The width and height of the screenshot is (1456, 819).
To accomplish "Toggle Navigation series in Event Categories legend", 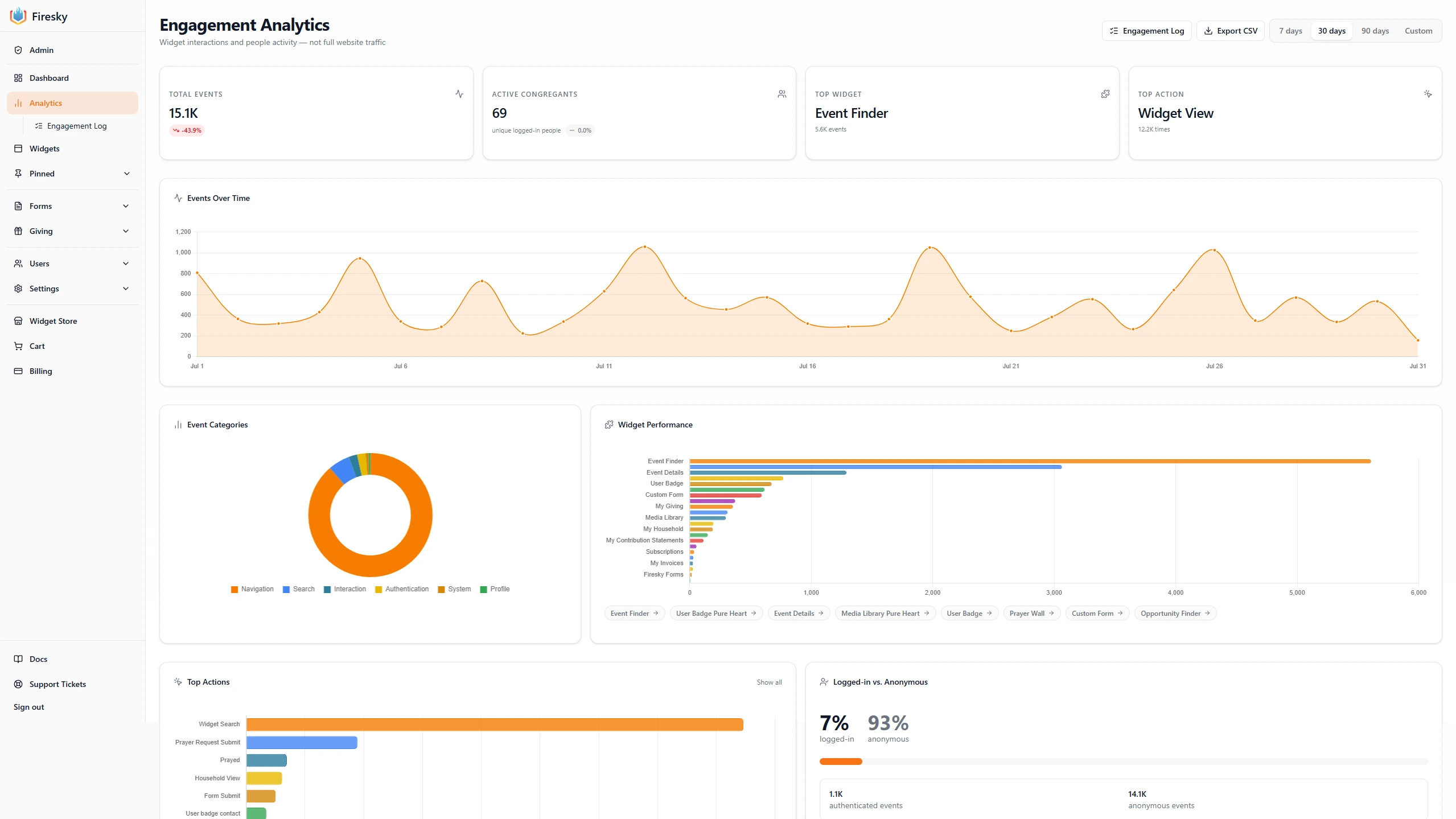I will point(252,589).
